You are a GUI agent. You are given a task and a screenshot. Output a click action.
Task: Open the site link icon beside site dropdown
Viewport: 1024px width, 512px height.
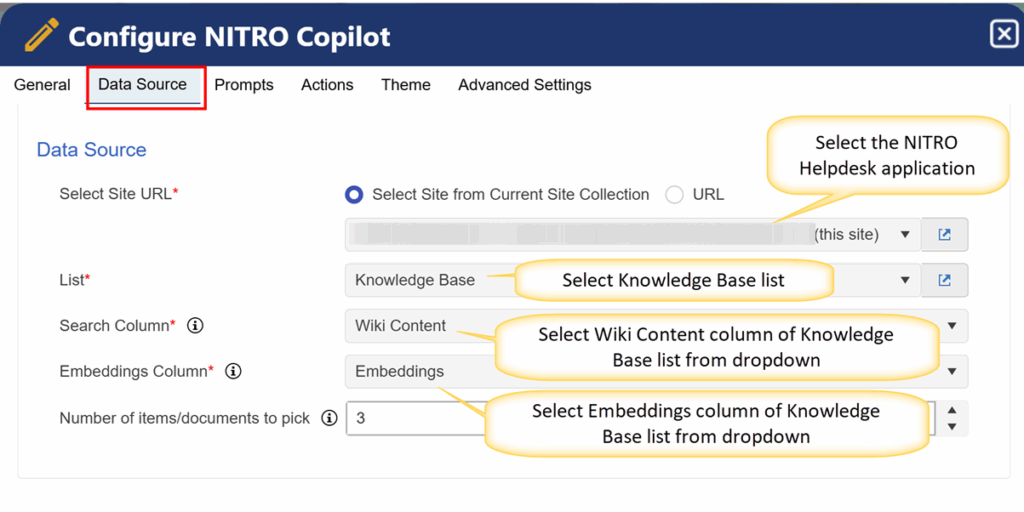(944, 234)
